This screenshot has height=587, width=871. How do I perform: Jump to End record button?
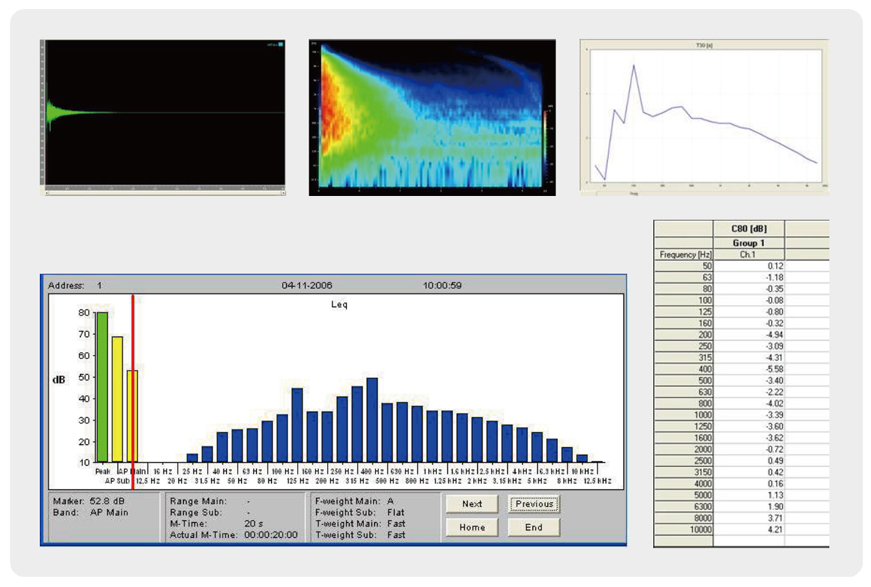click(x=534, y=527)
